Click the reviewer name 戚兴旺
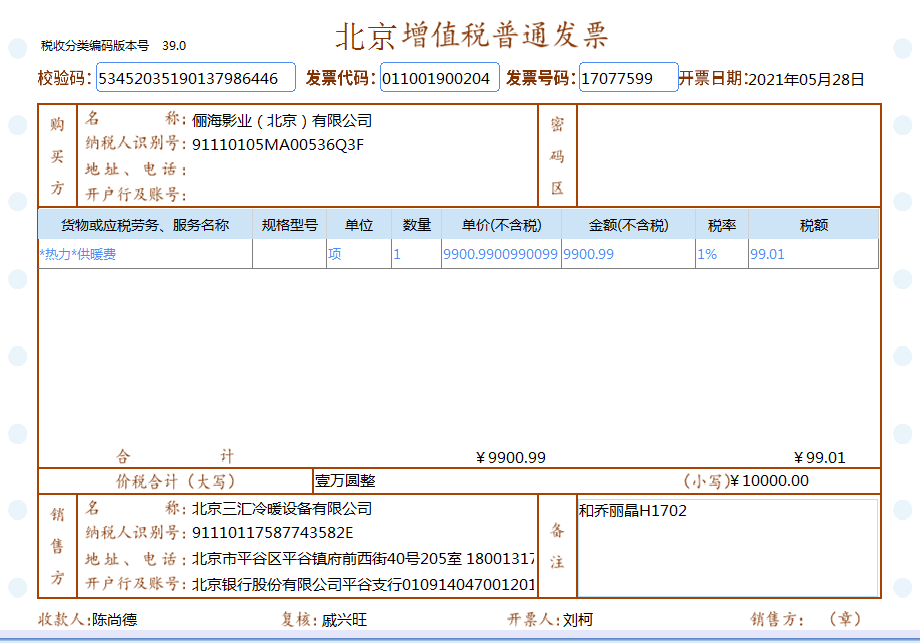The height and width of the screenshot is (643, 920). point(344,620)
